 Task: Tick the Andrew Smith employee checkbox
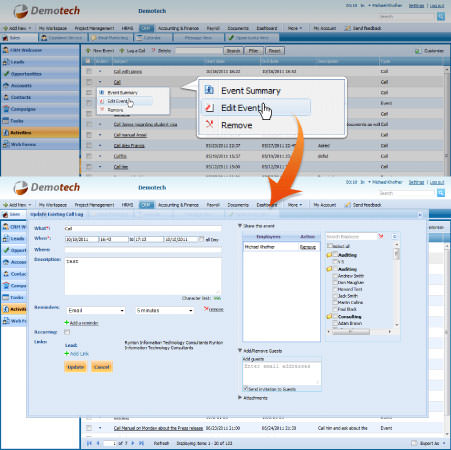pos(335,276)
